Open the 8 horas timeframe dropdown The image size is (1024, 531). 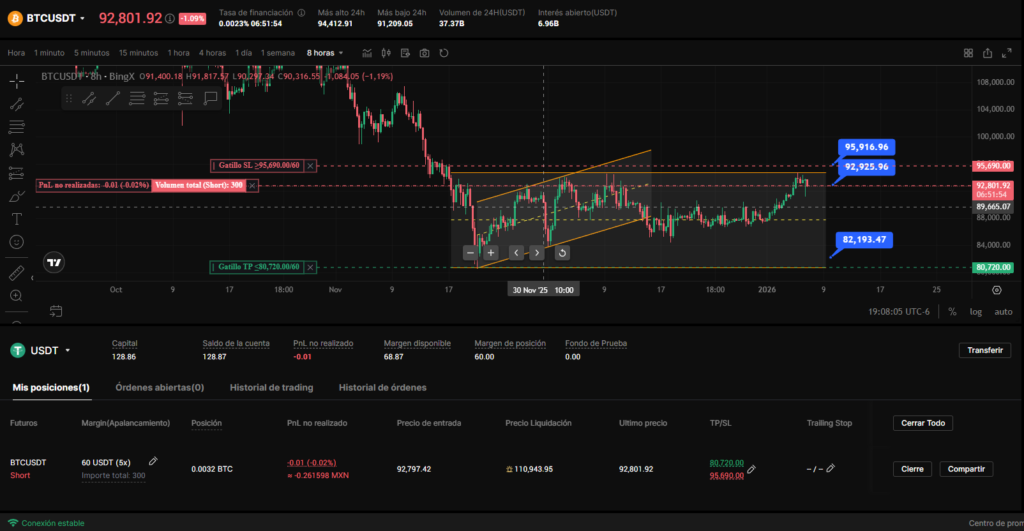pyautogui.click(x=325, y=53)
